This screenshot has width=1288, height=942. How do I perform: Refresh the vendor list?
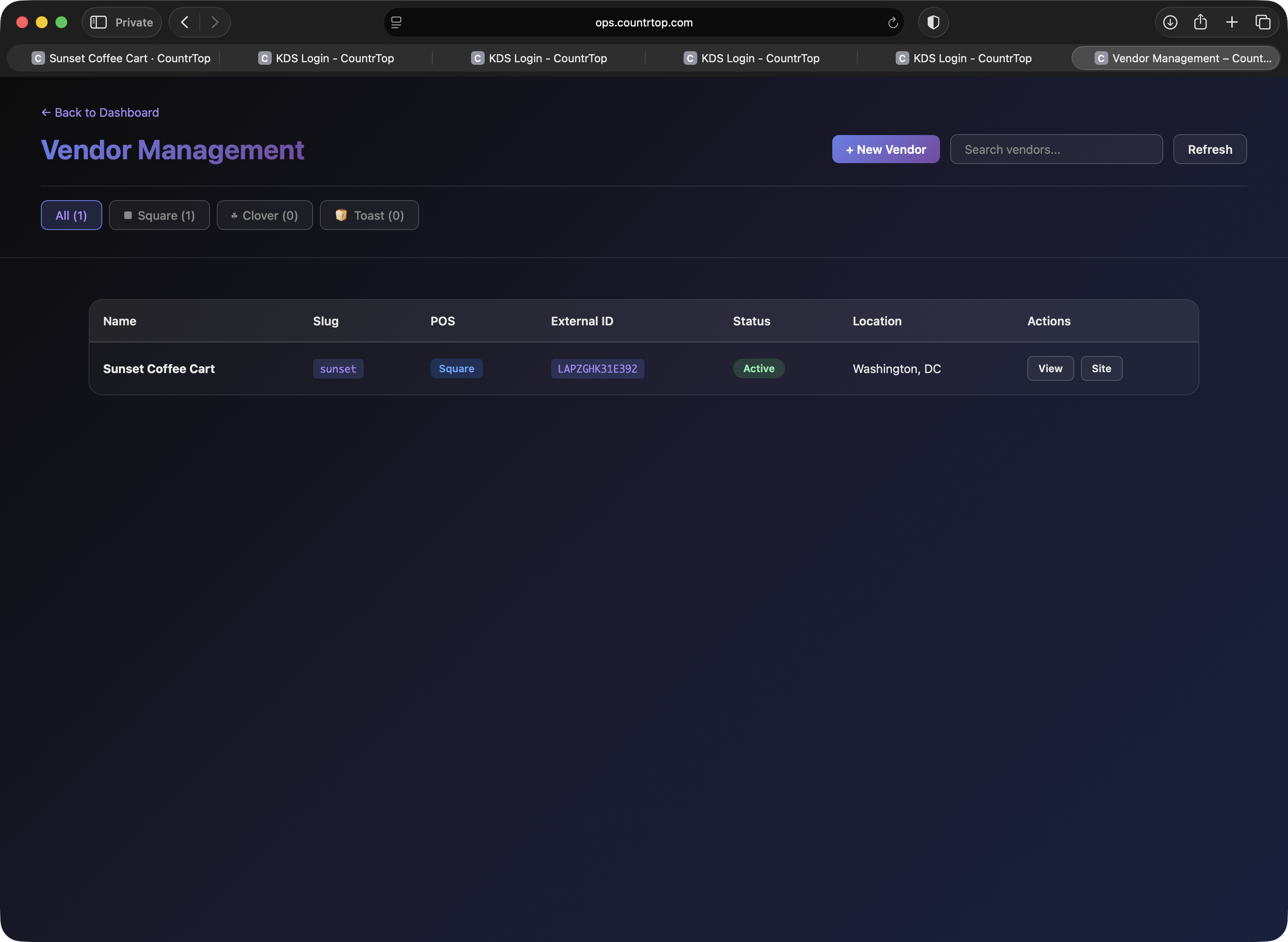[x=1210, y=149]
